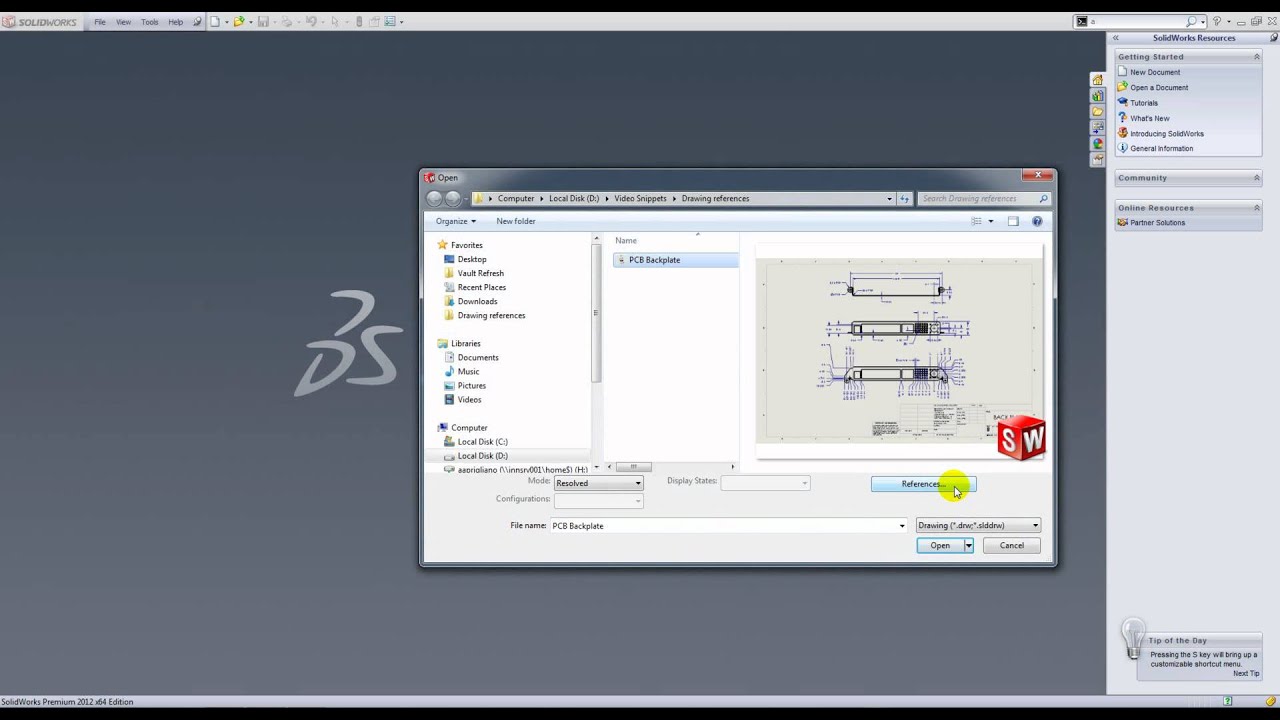
Task: Click the Cancel button
Action: tap(1012, 545)
